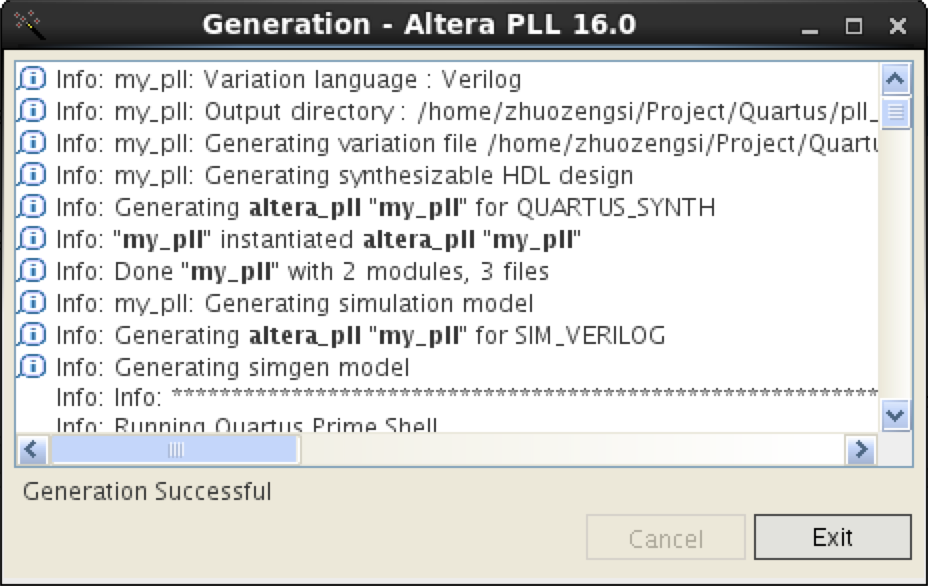Click the info icon beside Generating variation file
Screen dimensions: 928x586
(31, 143)
